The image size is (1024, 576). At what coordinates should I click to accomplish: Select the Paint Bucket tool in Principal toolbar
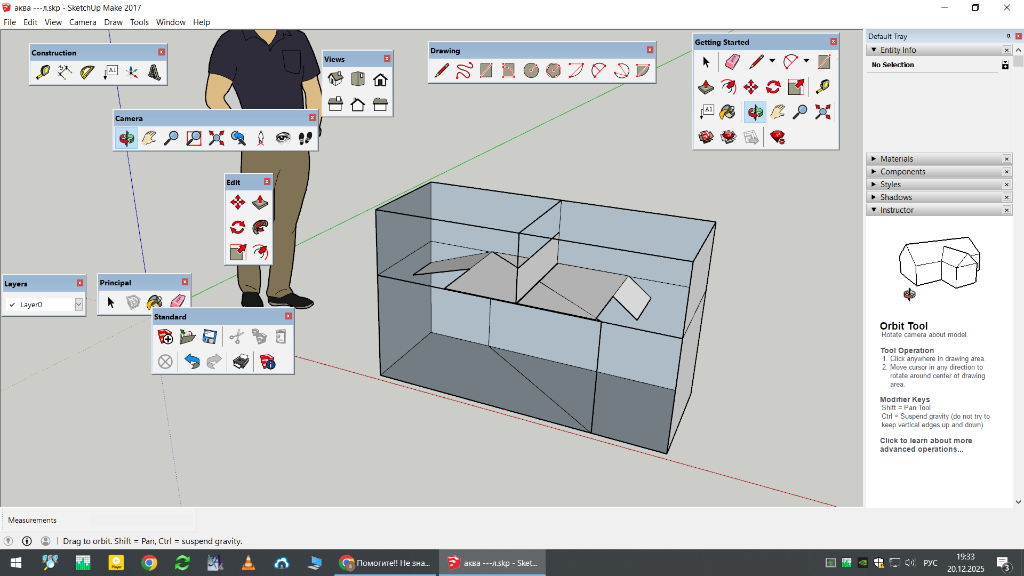pyautogui.click(x=155, y=301)
